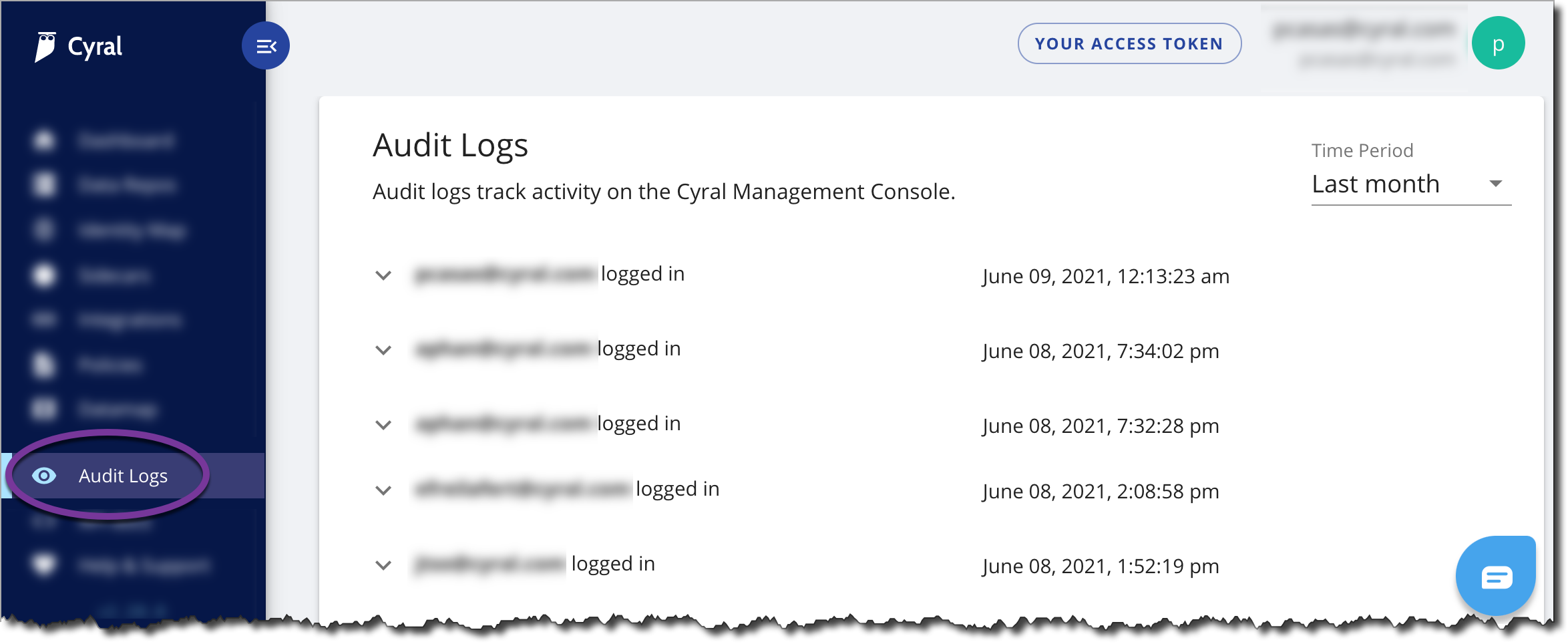Screen dimensions: 1568x644
Task: Click the blurred account email in header
Action: (1364, 29)
